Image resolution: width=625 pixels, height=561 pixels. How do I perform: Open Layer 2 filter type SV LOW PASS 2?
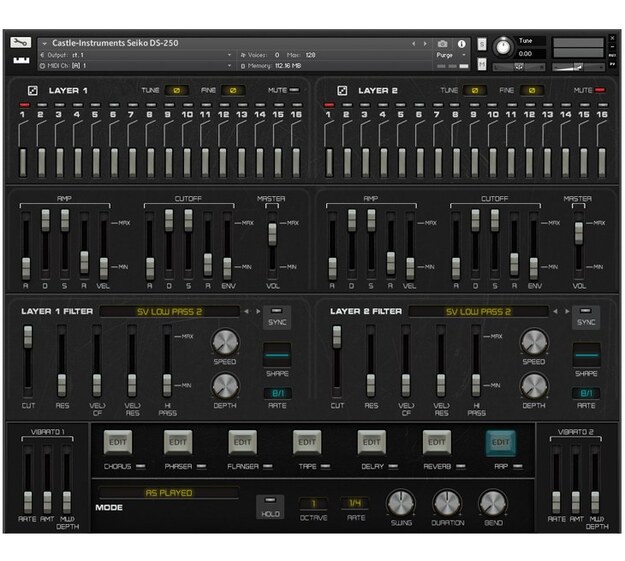click(478, 311)
